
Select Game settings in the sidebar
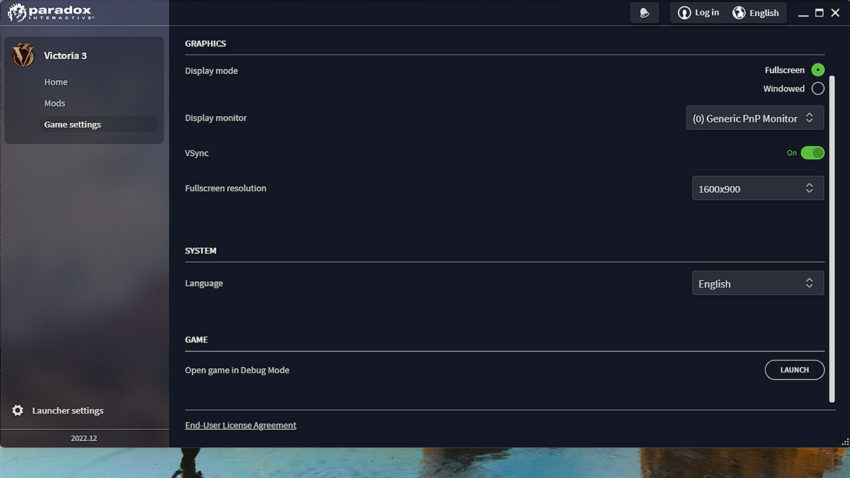click(72, 125)
